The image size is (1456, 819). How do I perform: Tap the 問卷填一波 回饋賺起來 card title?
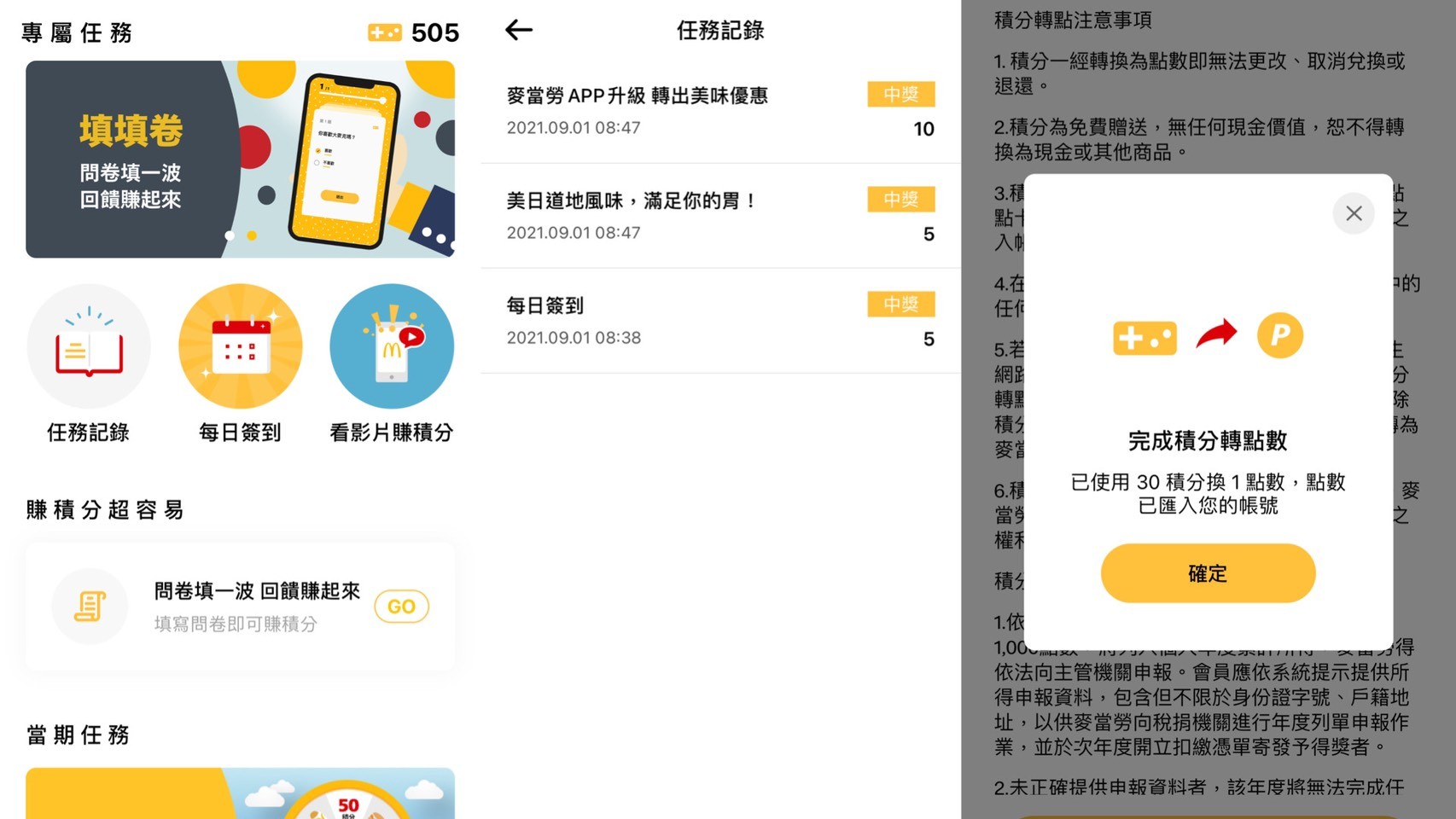tap(257, 590)
